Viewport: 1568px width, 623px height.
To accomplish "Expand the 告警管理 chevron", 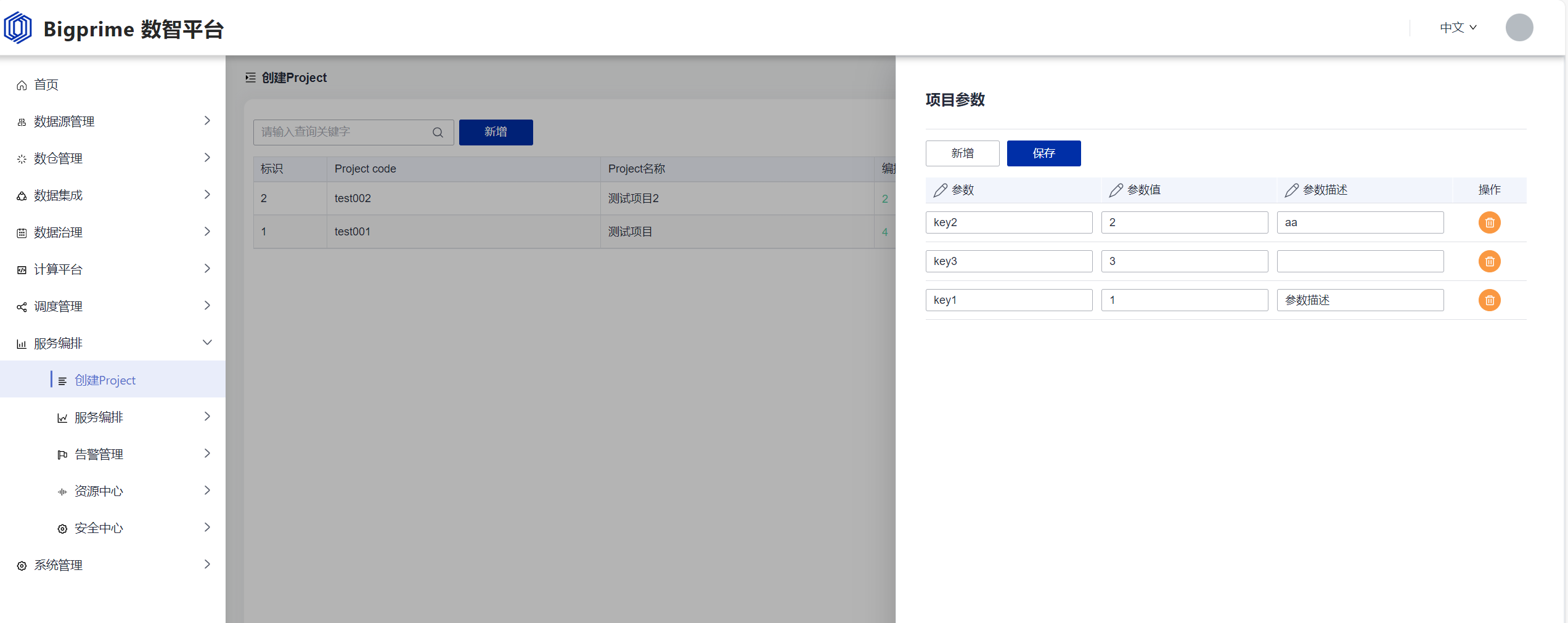I will (x=207, y=454).
